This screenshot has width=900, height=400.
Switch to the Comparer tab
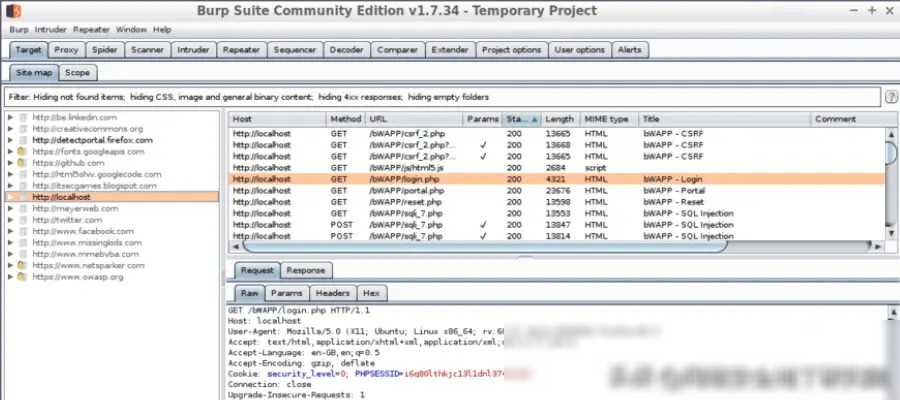pyautogui.click(x=397, y=50)
